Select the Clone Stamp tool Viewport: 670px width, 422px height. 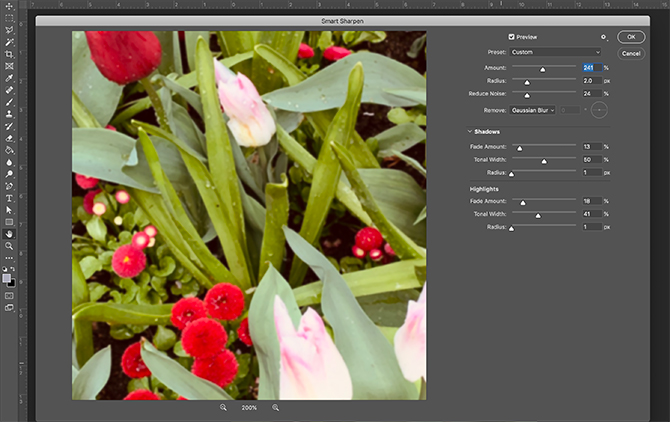9,114
